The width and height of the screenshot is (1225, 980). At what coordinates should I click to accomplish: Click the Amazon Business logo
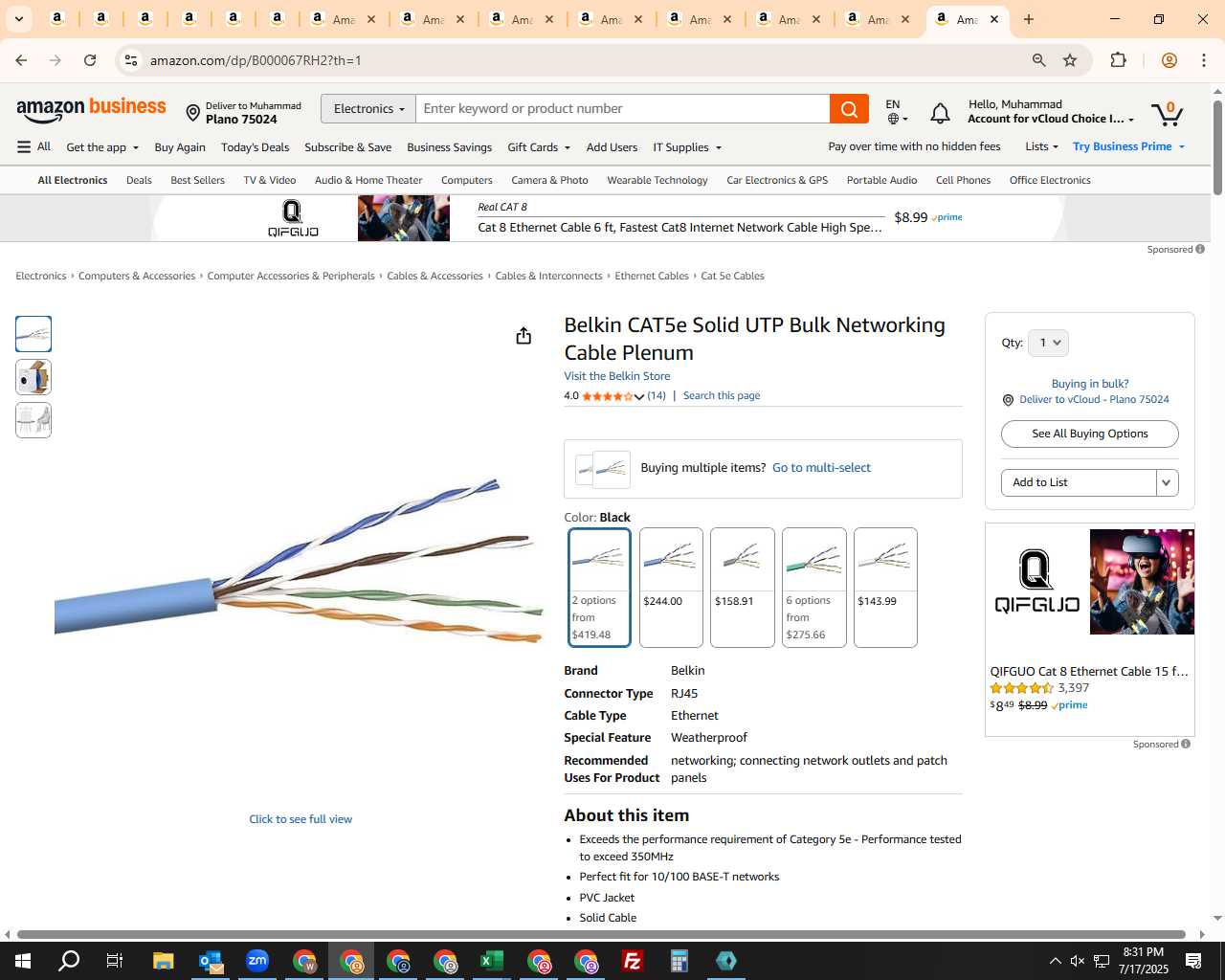coord(91,110)
